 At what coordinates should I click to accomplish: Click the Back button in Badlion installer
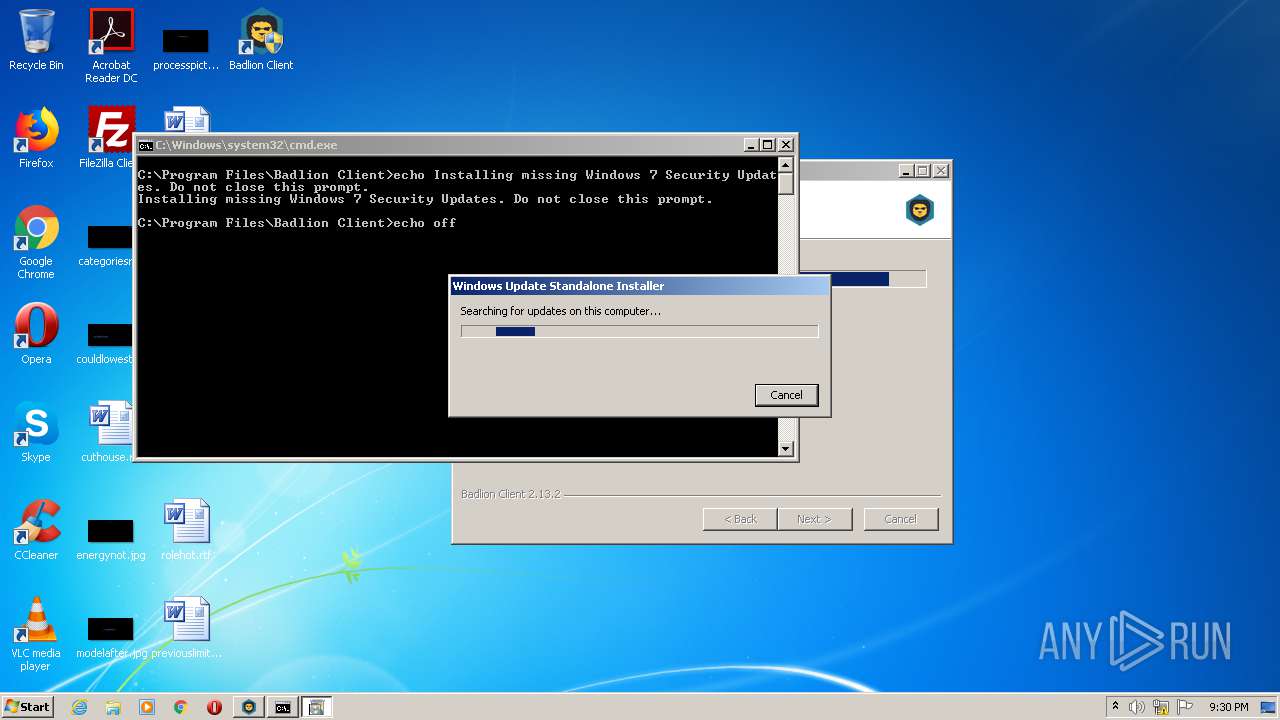740,519
